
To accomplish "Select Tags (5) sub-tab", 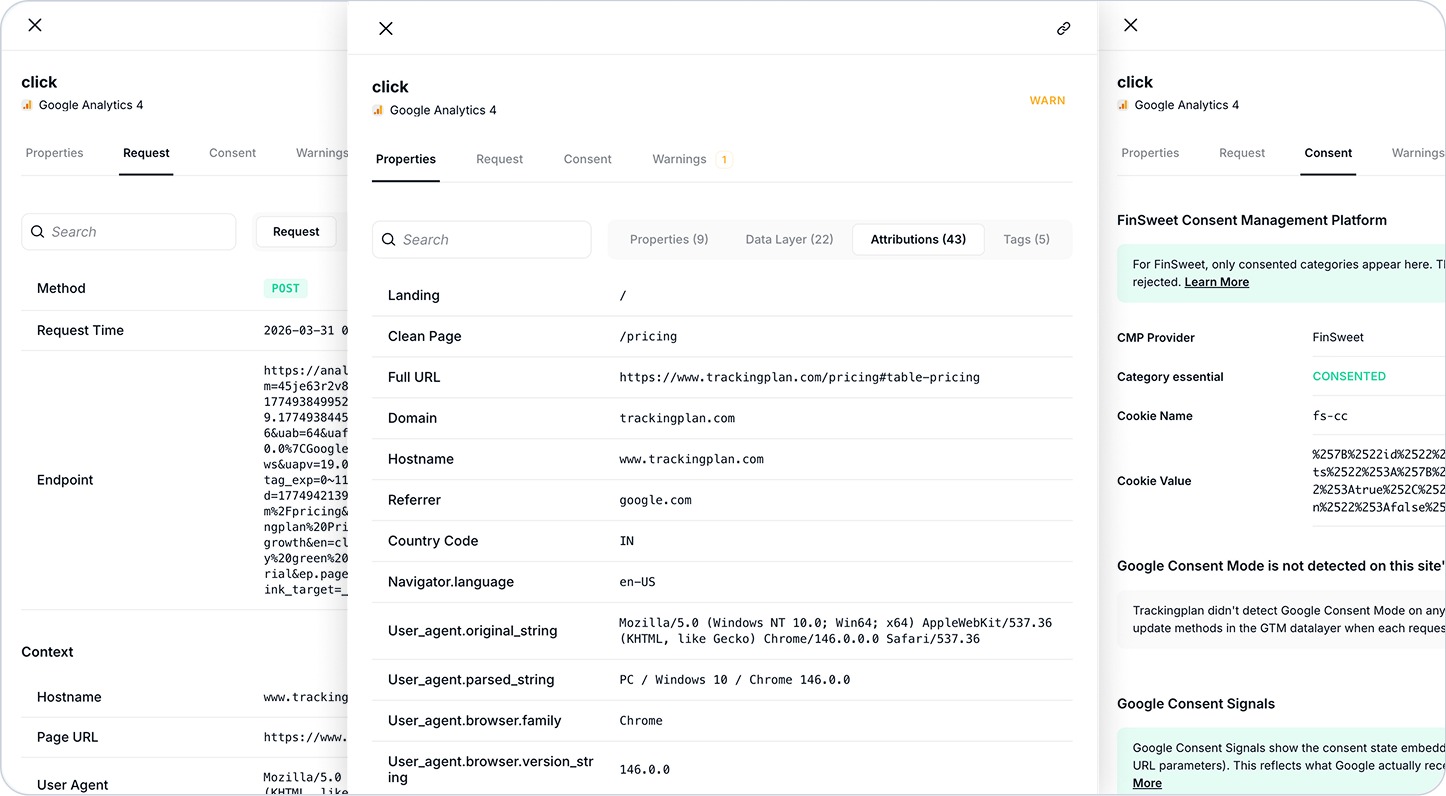I will pos(1026,240).
